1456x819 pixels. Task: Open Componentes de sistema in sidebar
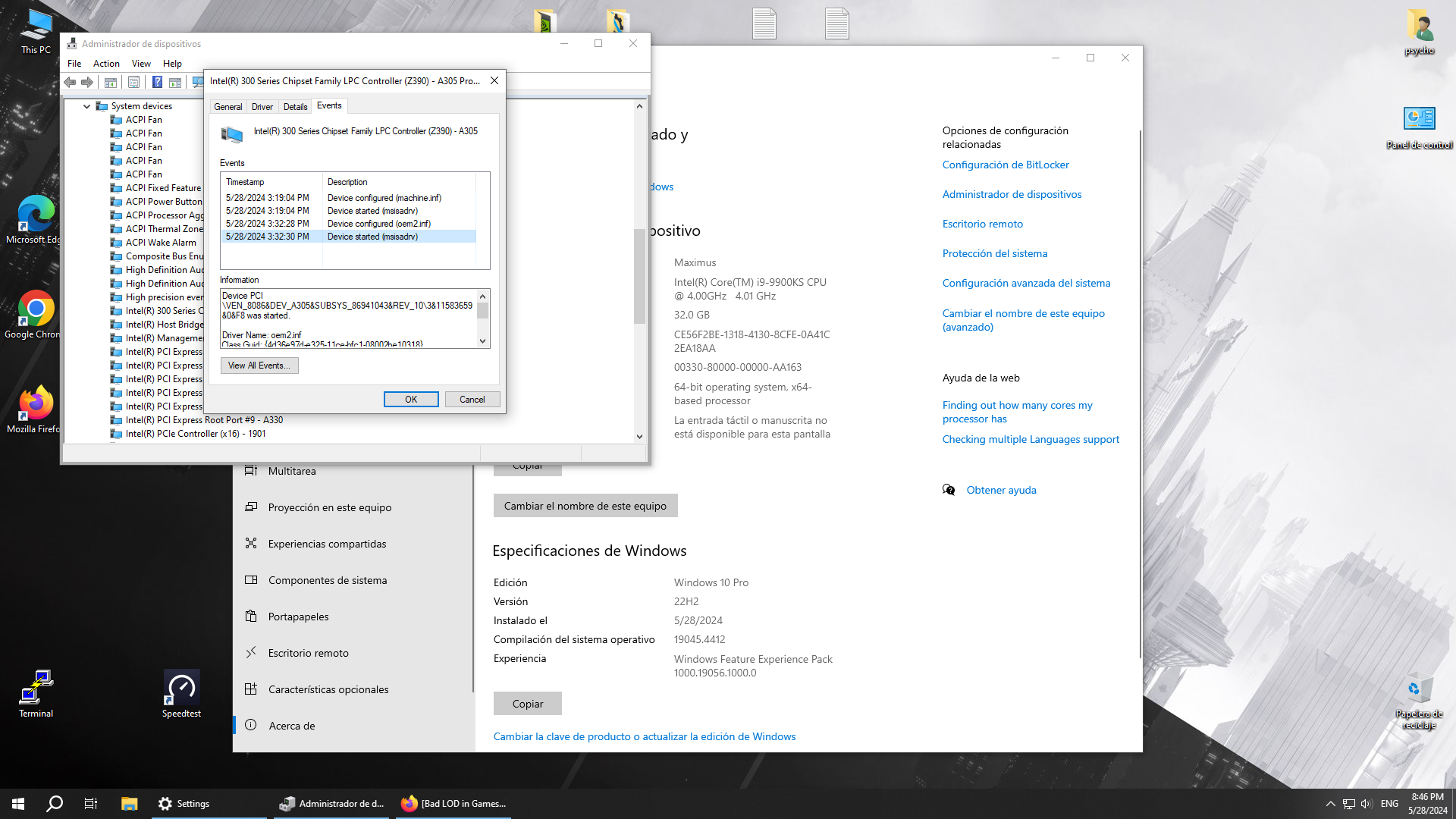(327, 580)
